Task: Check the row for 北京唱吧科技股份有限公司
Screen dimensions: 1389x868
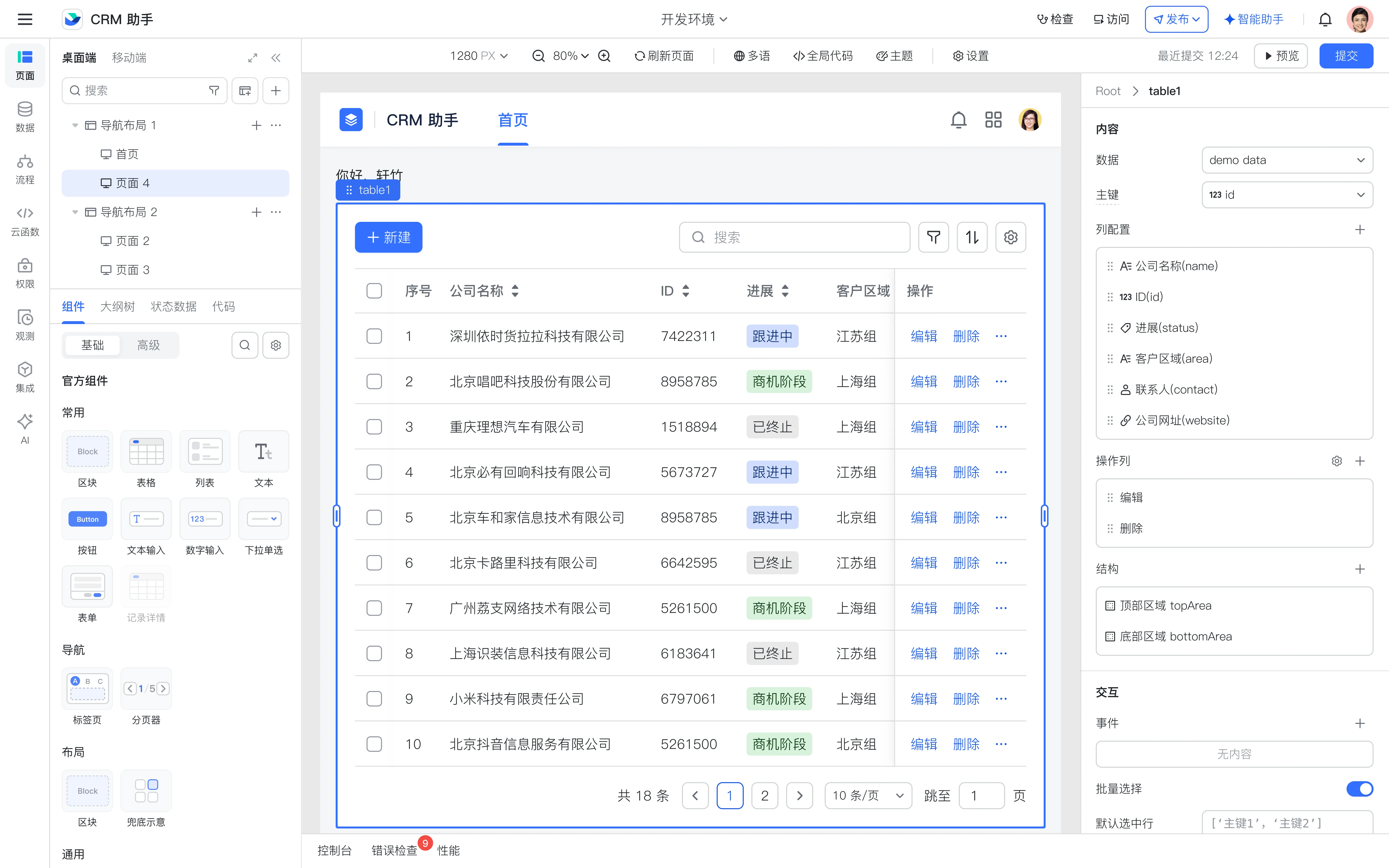Action: pyautogui.click(x=374, y=381)
